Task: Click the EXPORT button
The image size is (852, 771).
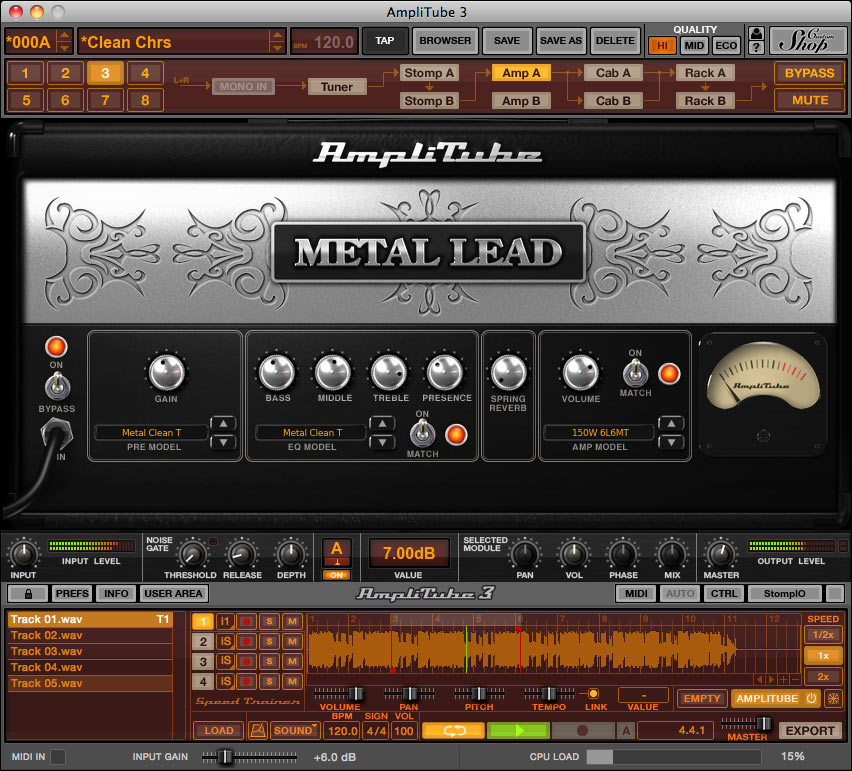Action: point(810,731)
